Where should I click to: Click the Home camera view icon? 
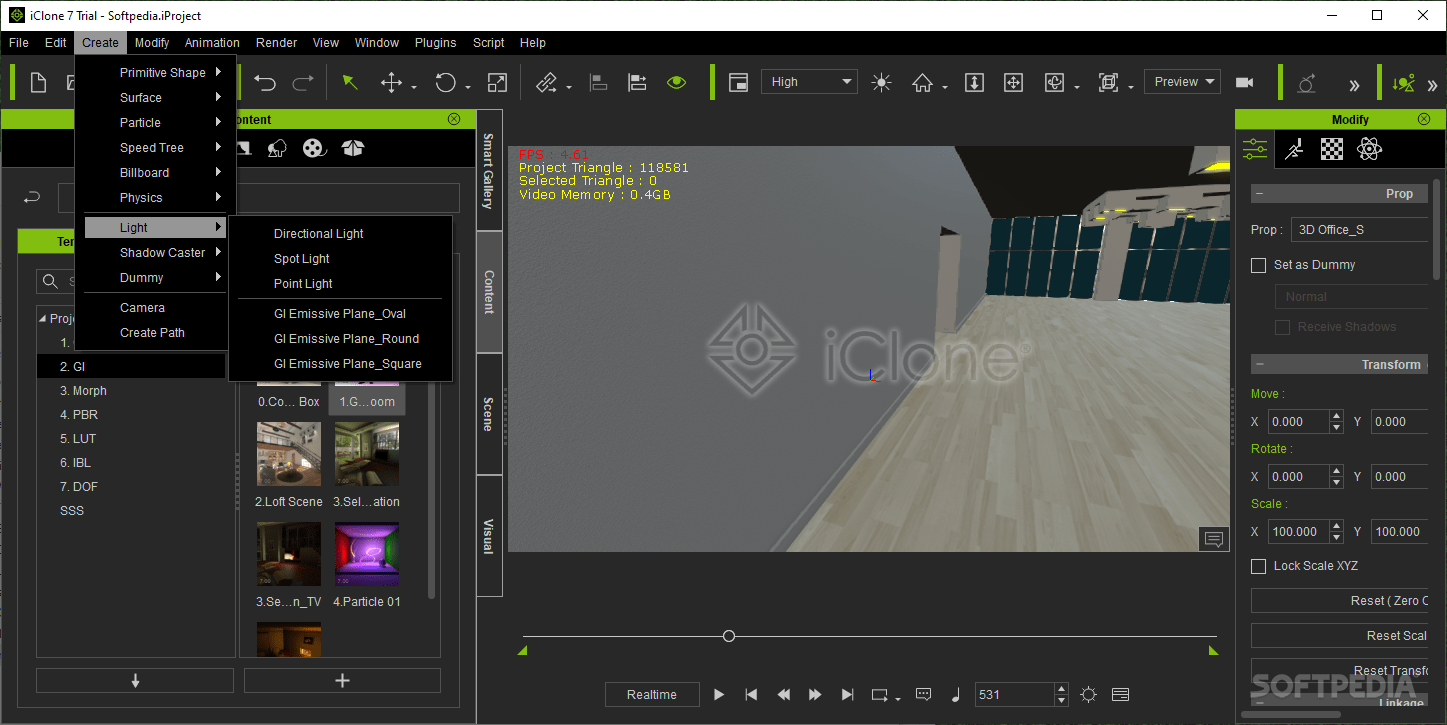click(923, 83)
